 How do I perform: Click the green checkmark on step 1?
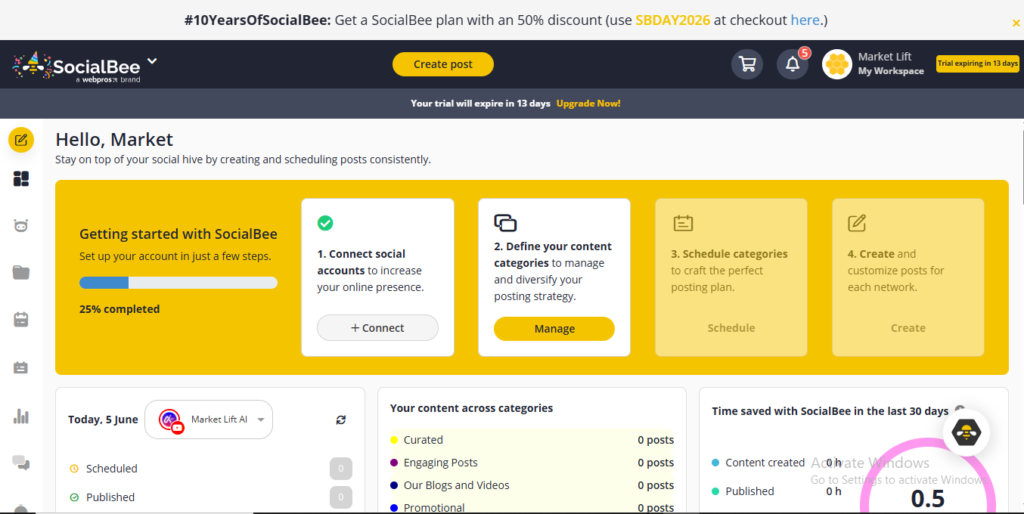coord(325,223)
